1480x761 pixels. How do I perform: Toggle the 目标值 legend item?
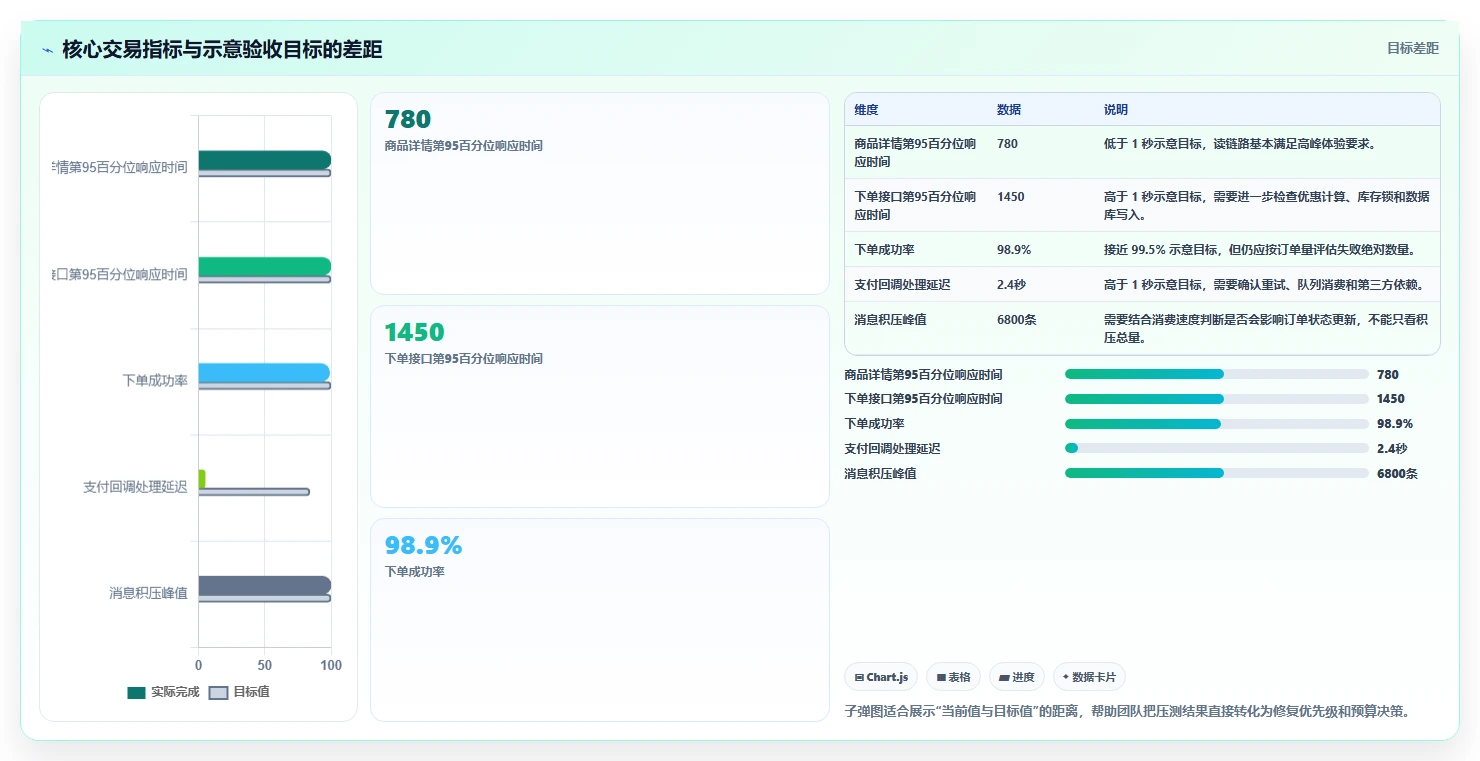click(x=239, y=692)
